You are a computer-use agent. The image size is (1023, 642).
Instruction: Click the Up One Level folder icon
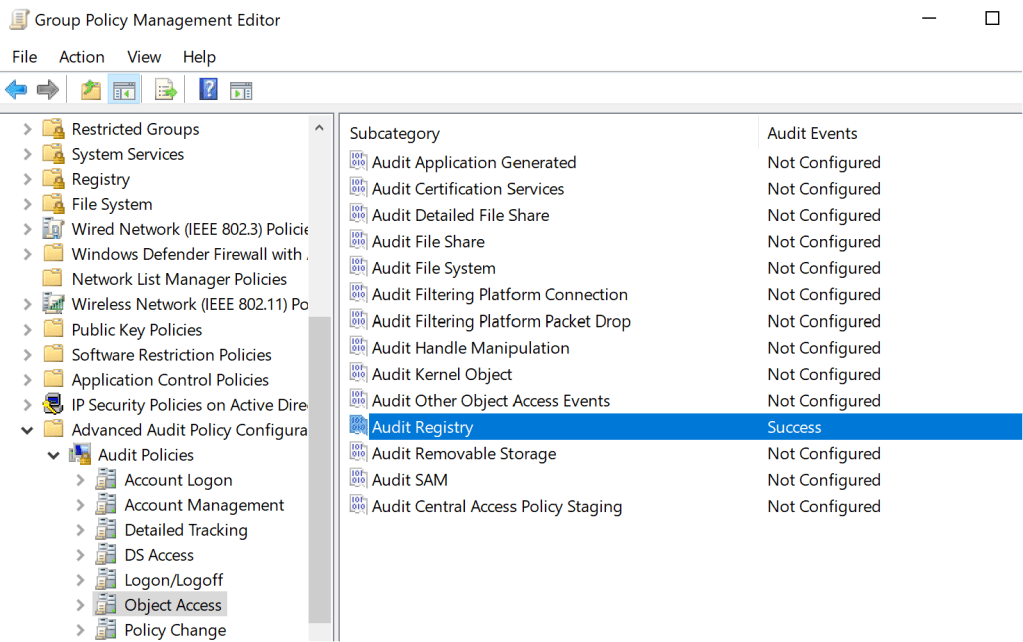tap(91, 90)
